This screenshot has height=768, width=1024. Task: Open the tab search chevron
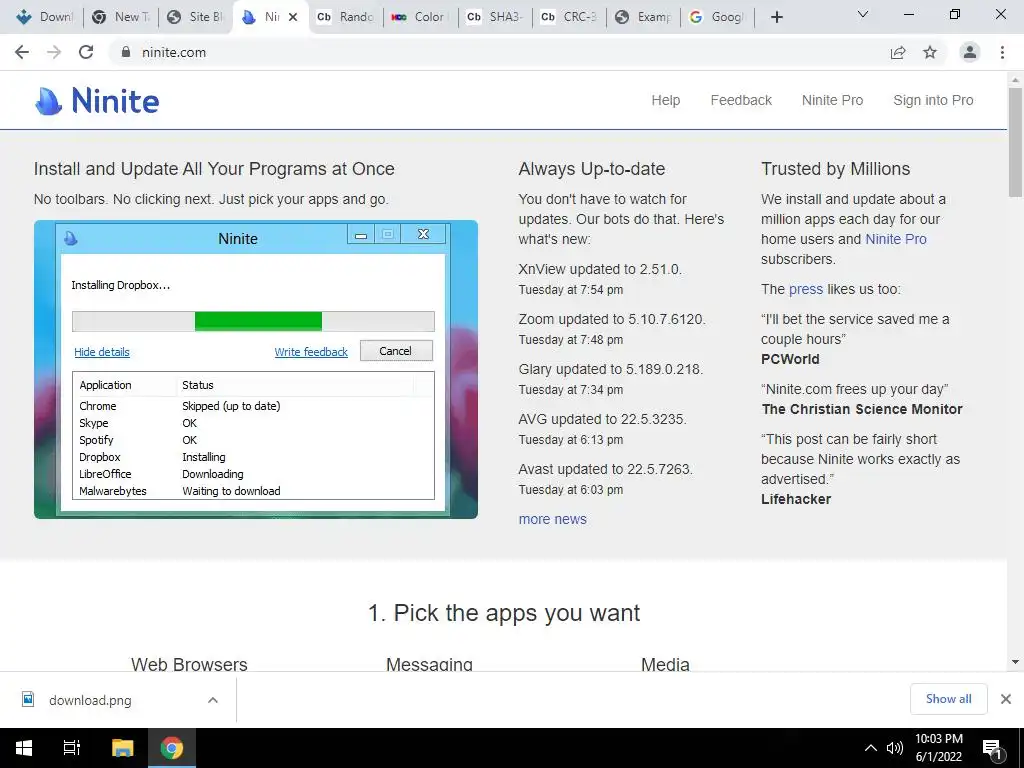[863, 14]
